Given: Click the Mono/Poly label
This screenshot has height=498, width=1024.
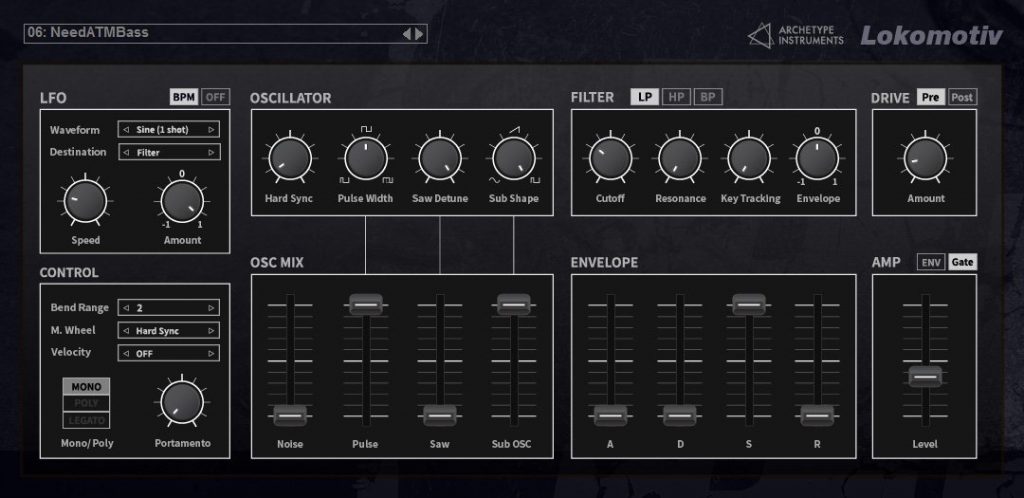Looking at the screenshot, I should (86, 443).
